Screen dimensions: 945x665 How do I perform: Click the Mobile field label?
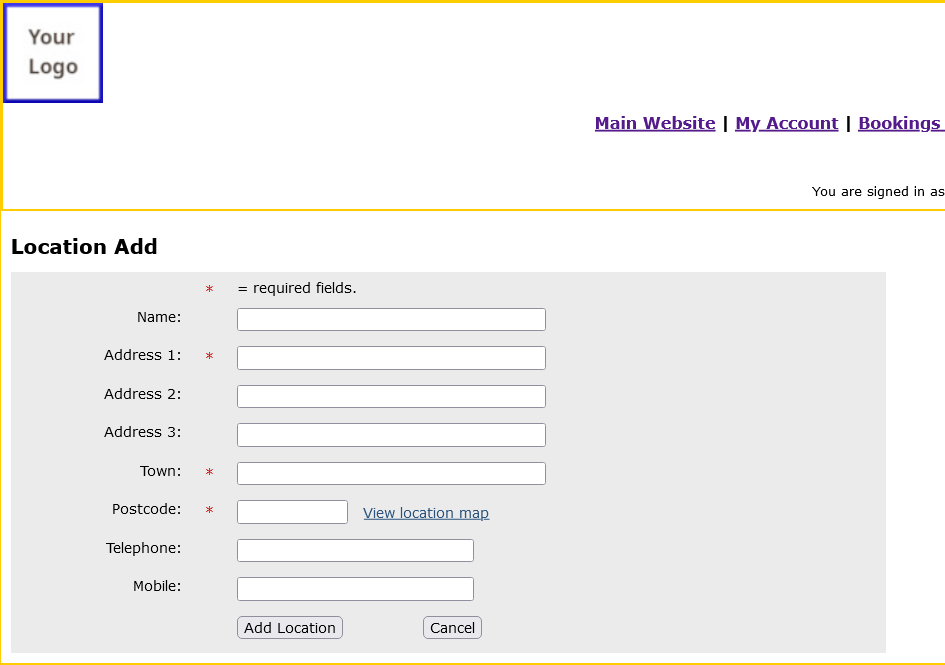[x=157, y=586]
